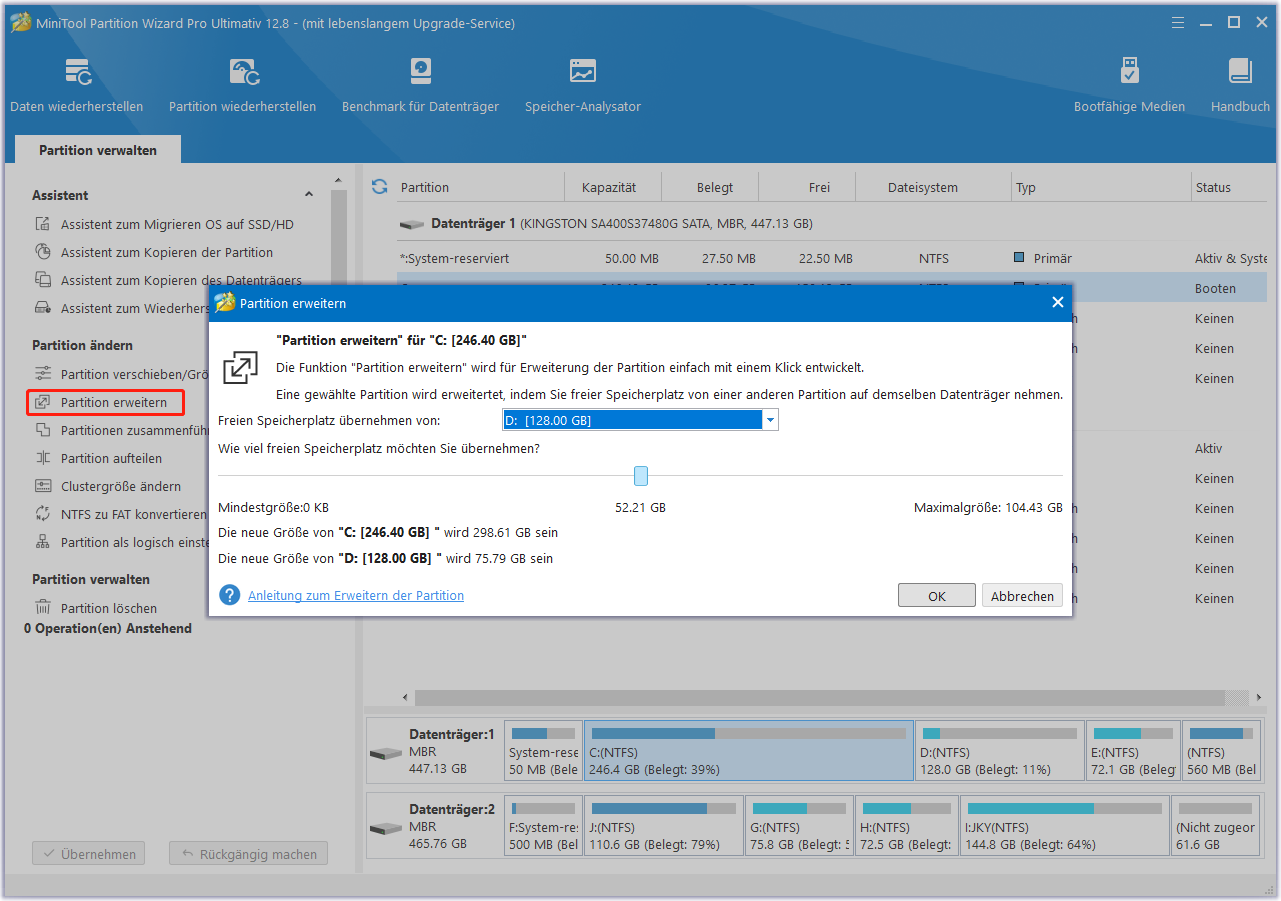Sort by Belegt column header

715,187
